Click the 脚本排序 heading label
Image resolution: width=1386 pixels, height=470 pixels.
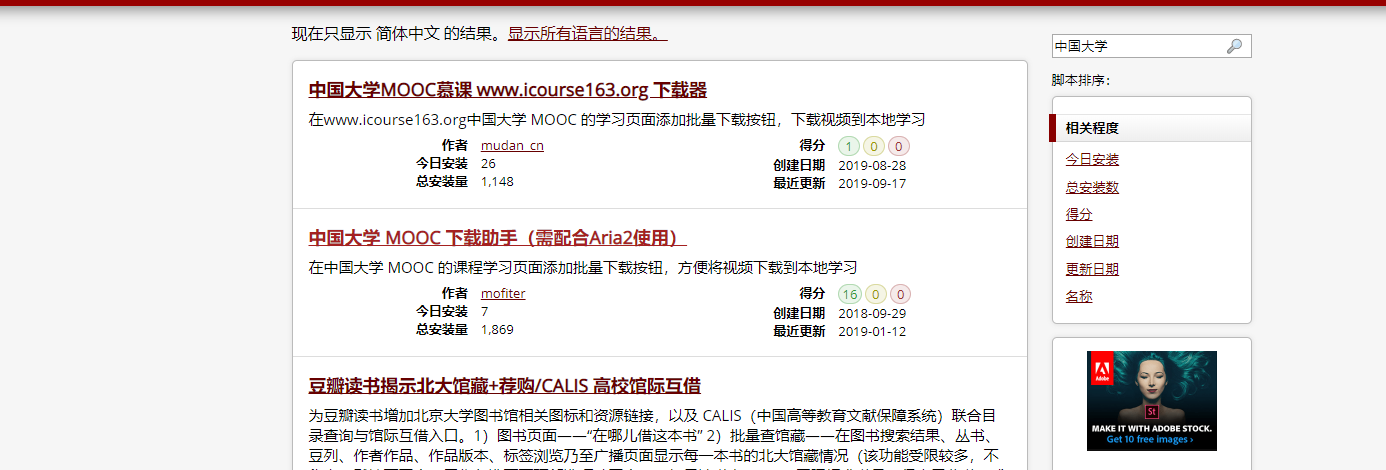coord(1081,80)
